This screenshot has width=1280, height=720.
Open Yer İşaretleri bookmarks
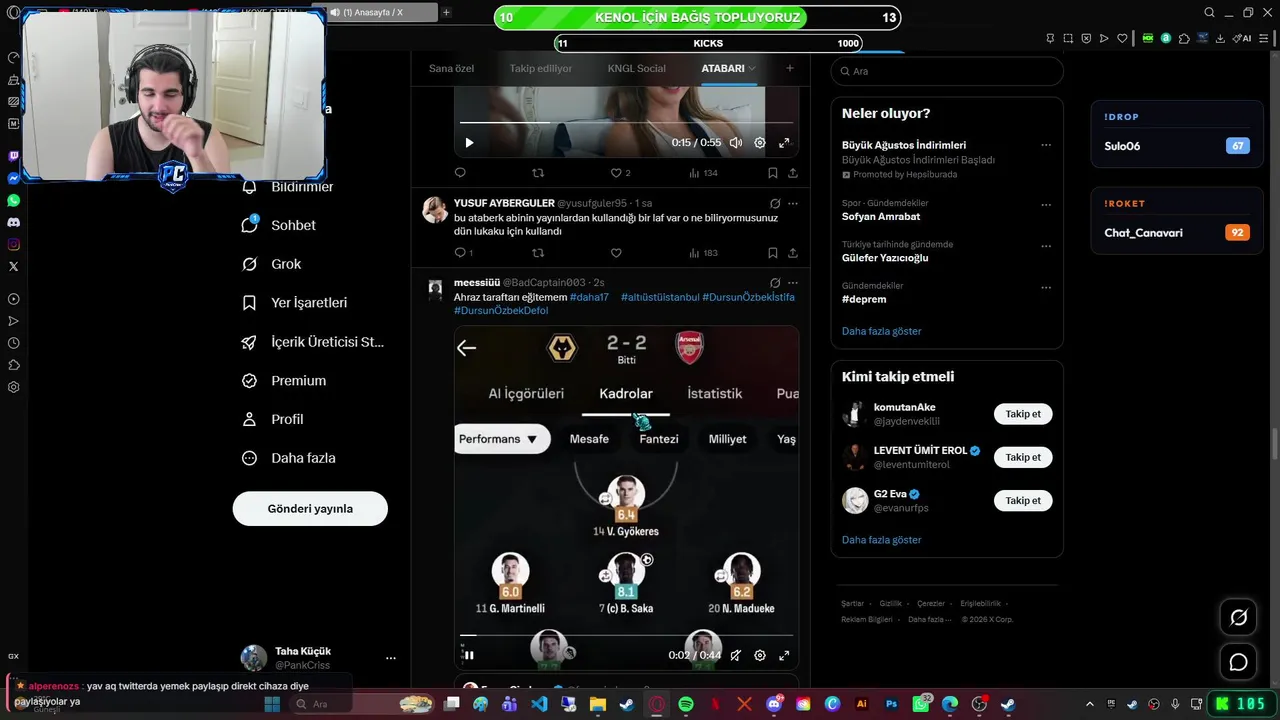[295, 303]
